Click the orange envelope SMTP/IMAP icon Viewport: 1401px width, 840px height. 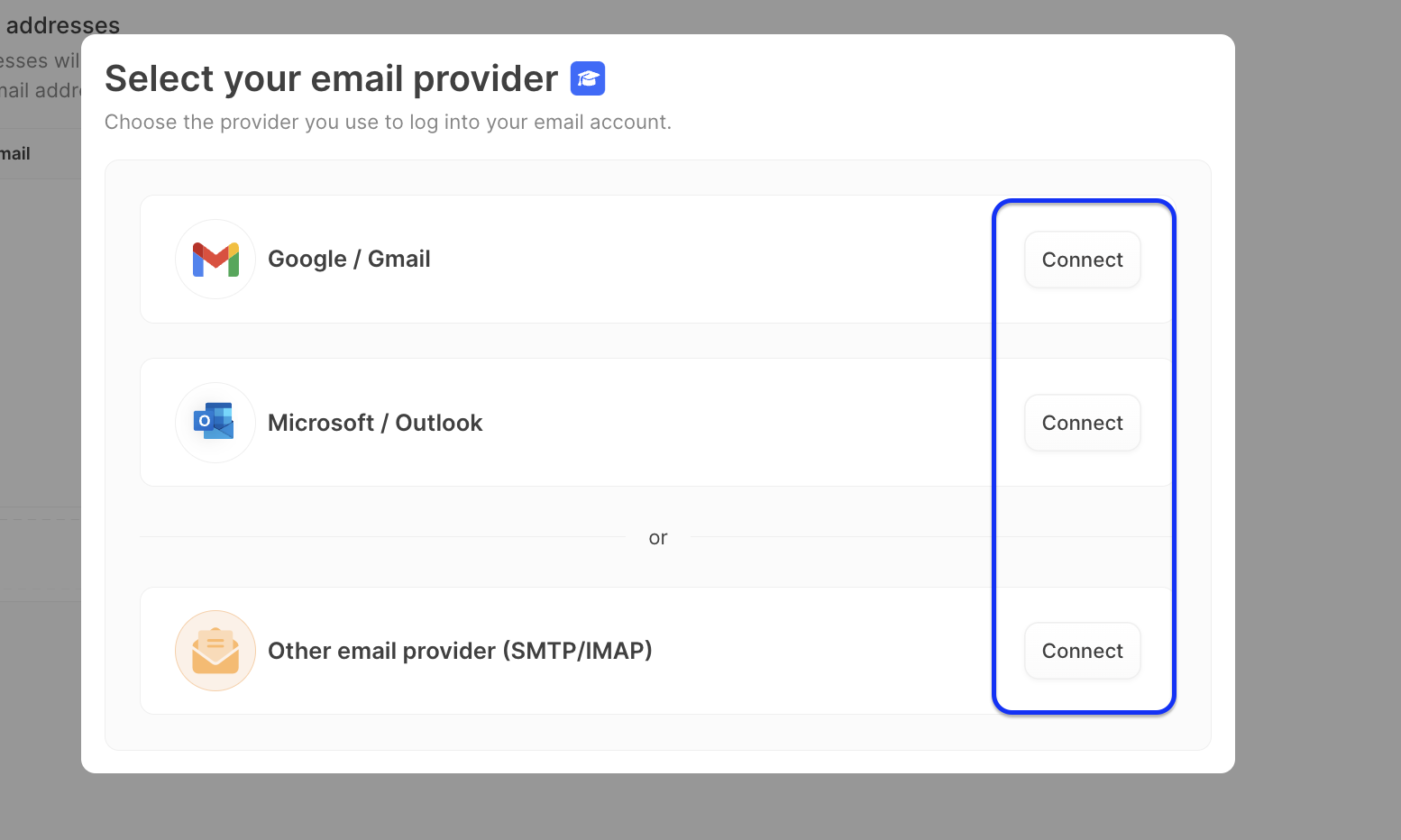(215, 651)
